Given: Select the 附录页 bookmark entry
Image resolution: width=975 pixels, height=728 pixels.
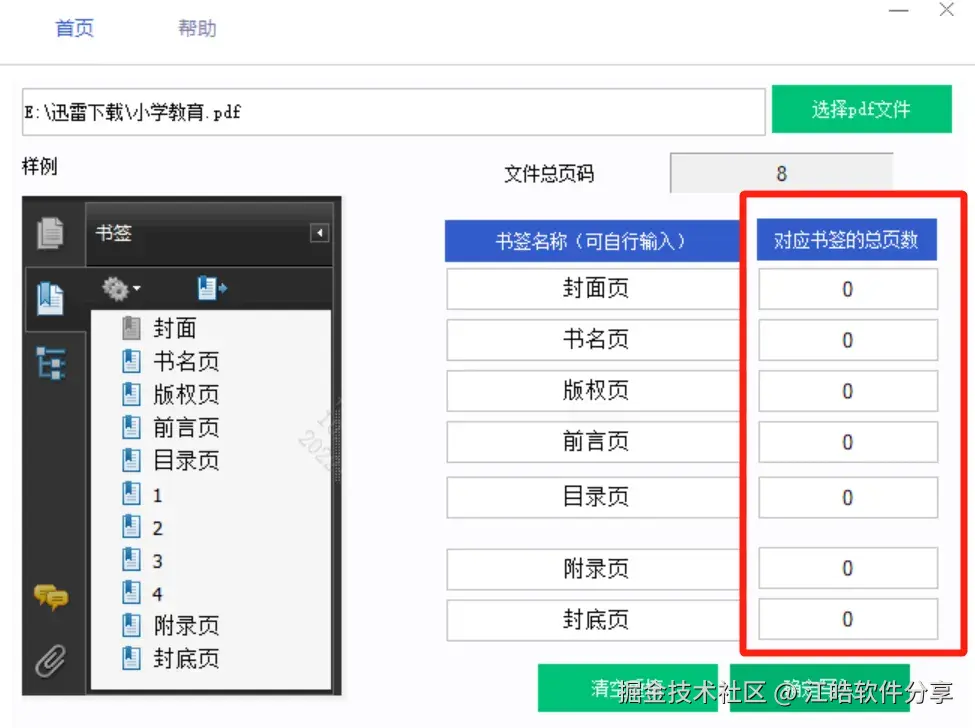Looking at the screenshot, I should [x=183, y=625].
